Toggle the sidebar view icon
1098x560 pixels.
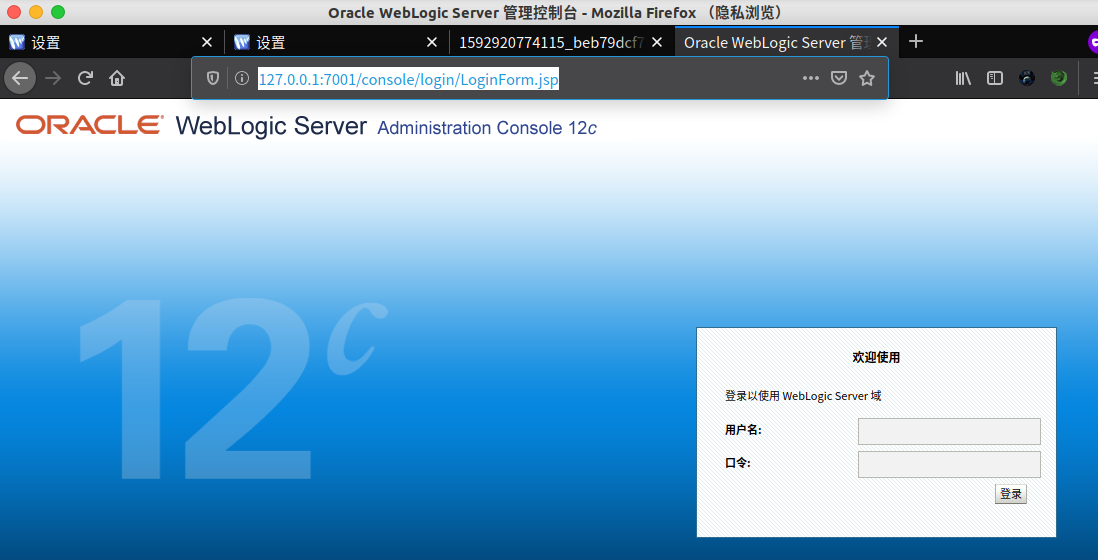pyautogui.click(x=994, y=78)
